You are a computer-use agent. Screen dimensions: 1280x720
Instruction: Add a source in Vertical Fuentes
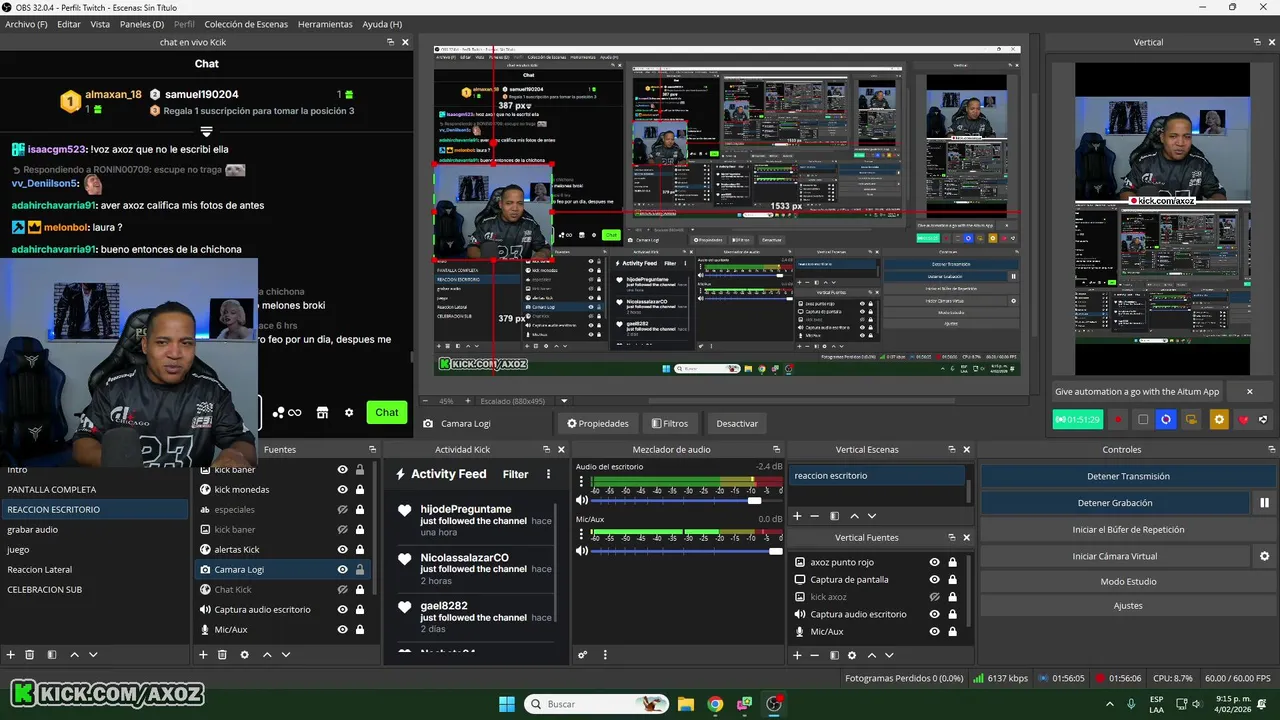click(x=797, y=655)
